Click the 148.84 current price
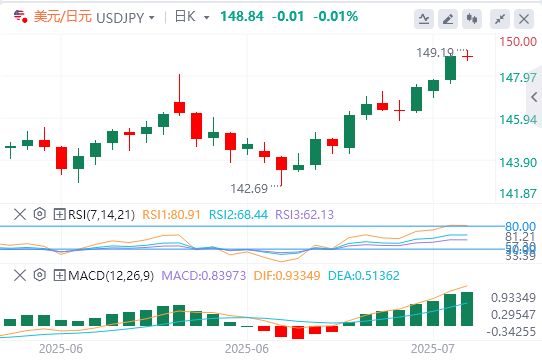The height and width of the screenshot is (361, 542). pos(242,16)
